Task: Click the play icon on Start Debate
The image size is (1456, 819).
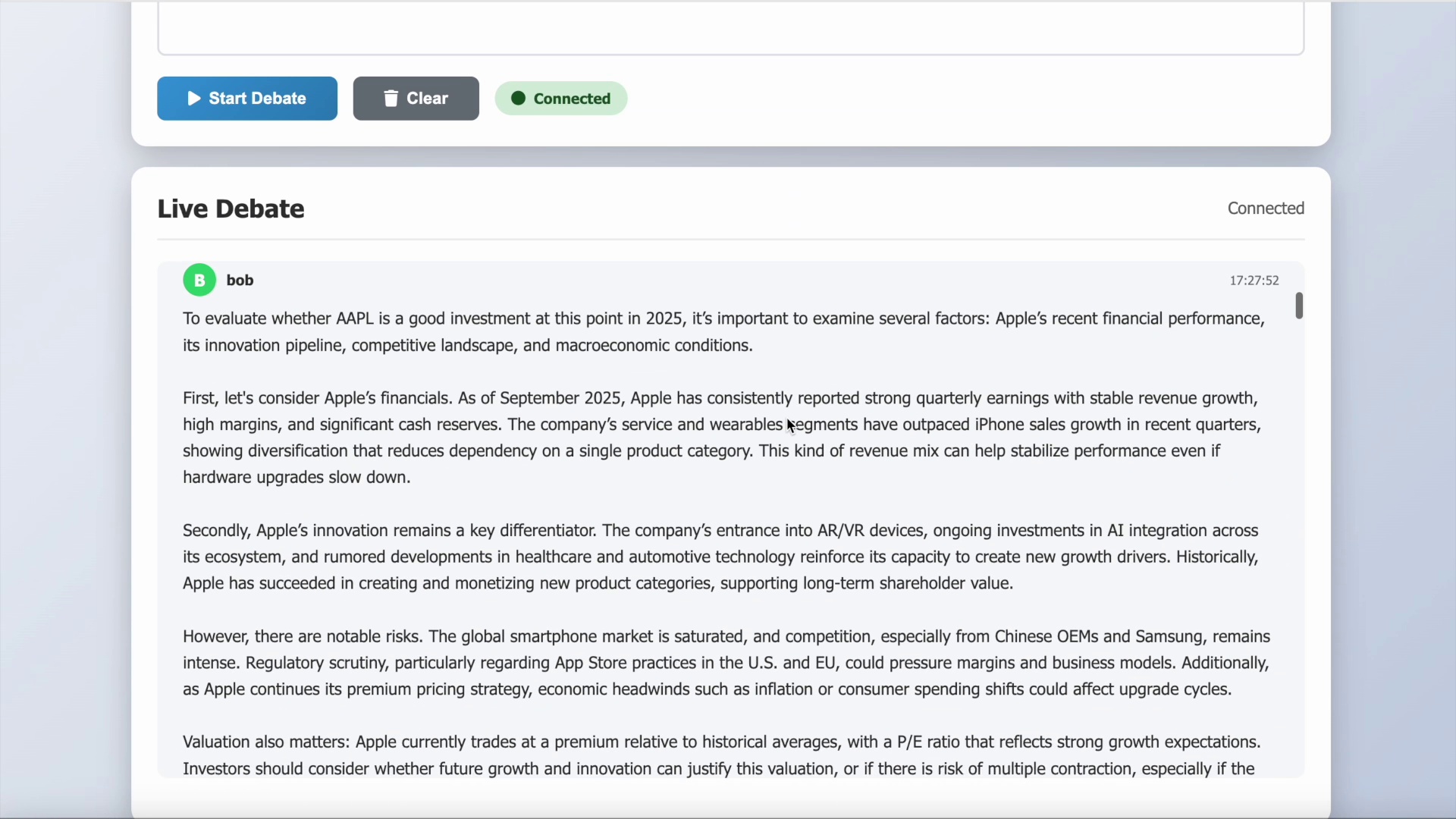Action: coord(194,99)
